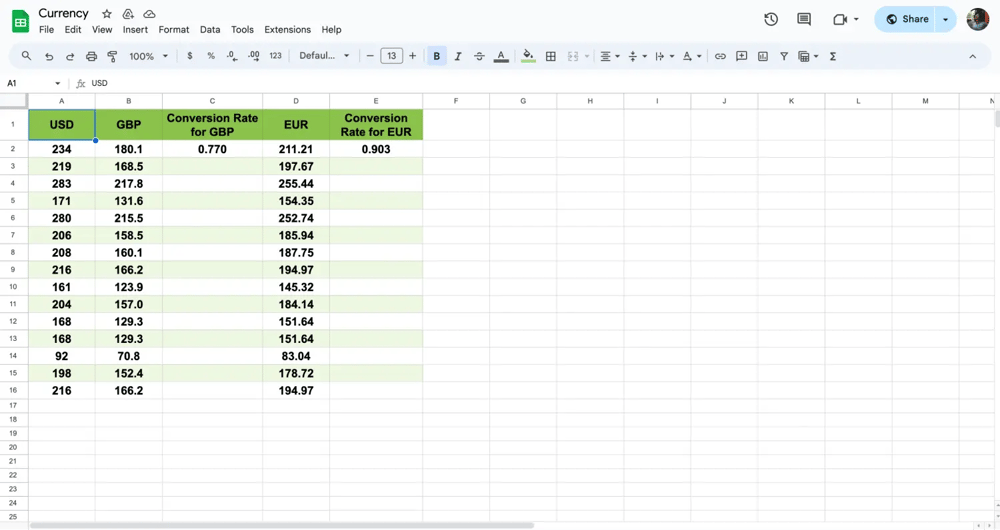Click the insert link icon

pos(720,57)
